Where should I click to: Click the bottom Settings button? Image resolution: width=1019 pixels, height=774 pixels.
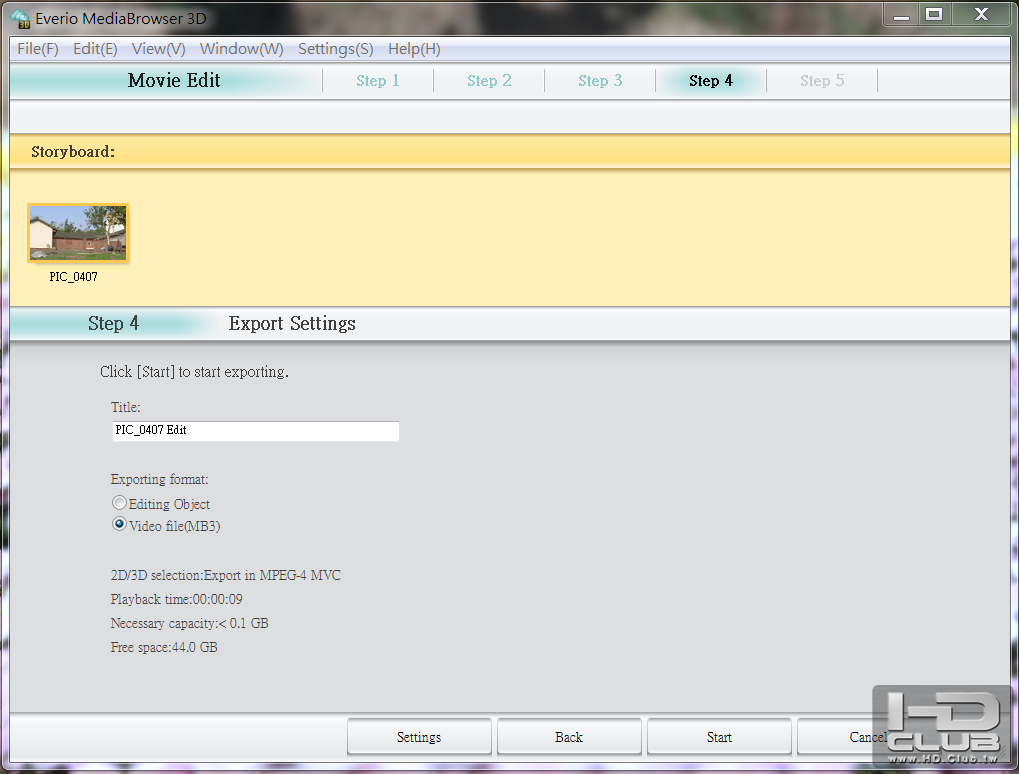pos(419,737)
